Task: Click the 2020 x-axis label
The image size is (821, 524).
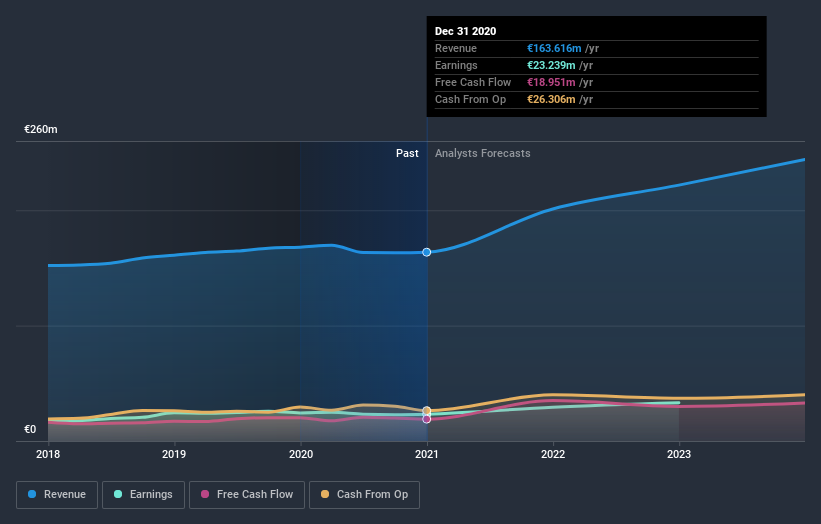Action: 301,454
